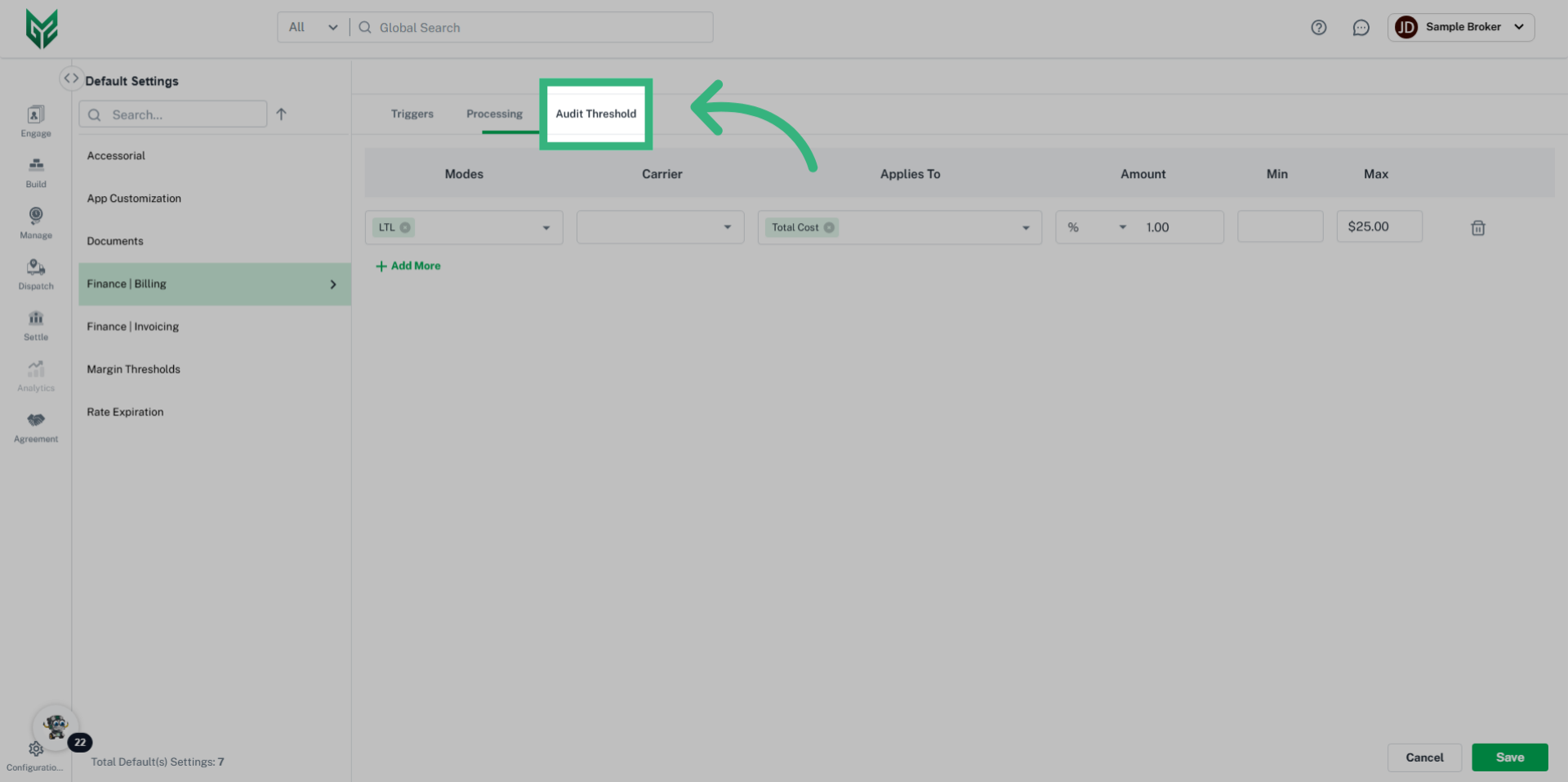Viewport: 1568px width, 782px height.
Task: Delete the LTL threshold row via trash icon
Action: tap(1477, 227)
